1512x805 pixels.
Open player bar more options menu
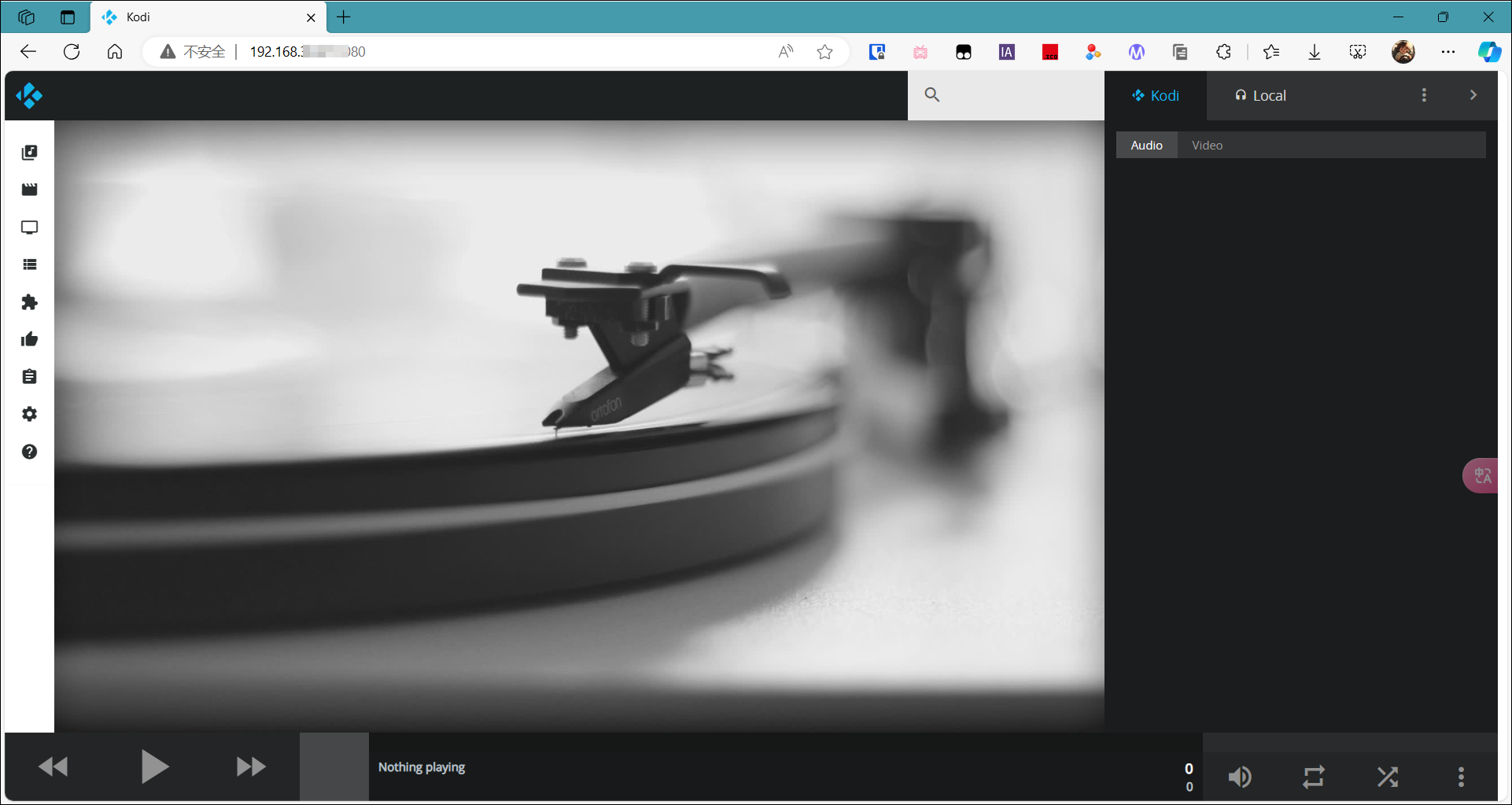tap(1461, 777)
